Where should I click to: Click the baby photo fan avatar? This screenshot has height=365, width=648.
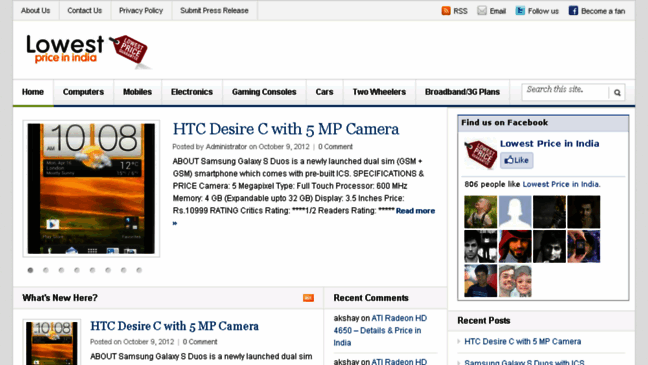tap(481, 212)
